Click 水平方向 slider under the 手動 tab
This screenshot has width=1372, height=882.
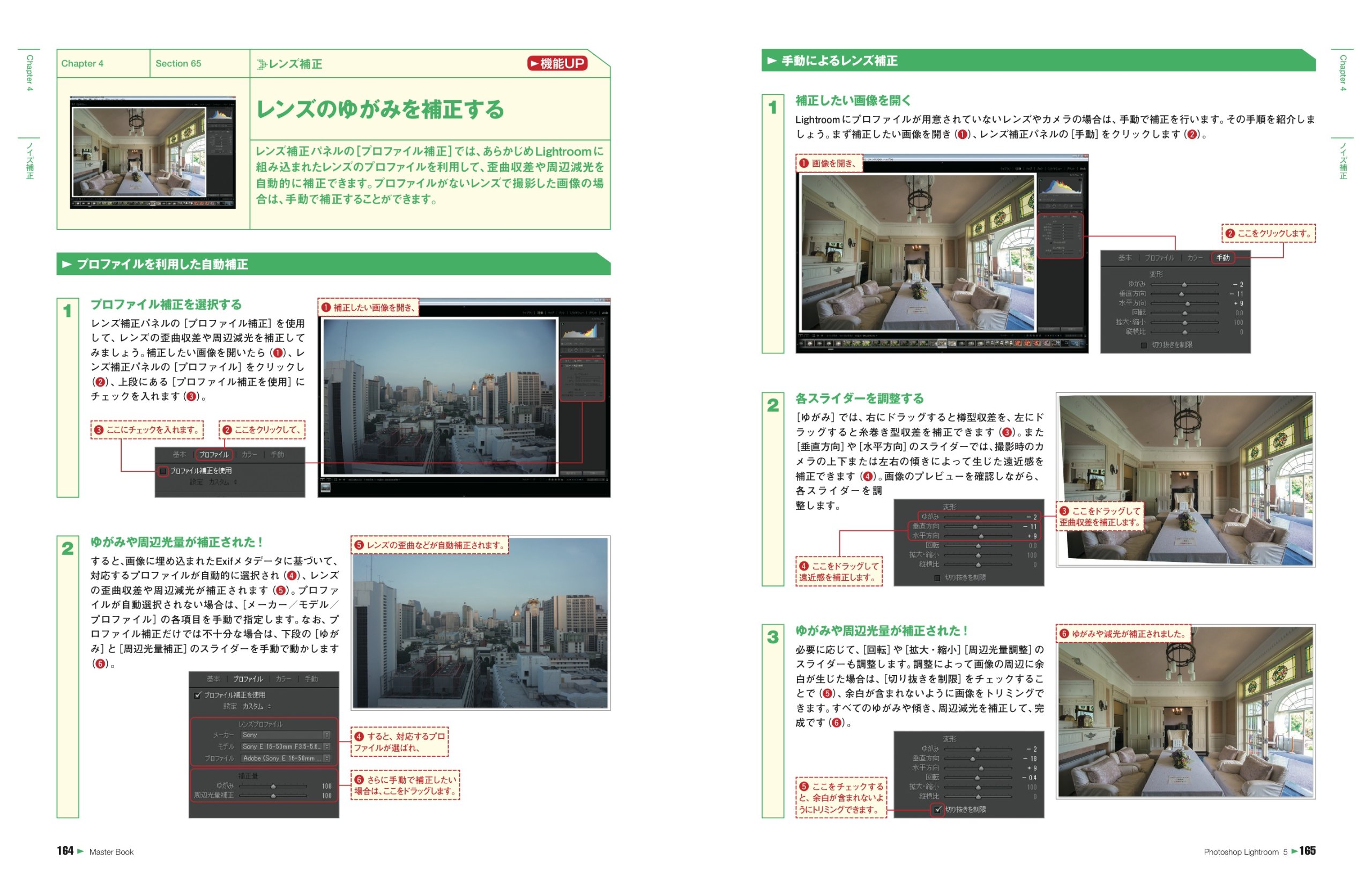tap(1184, 303)
